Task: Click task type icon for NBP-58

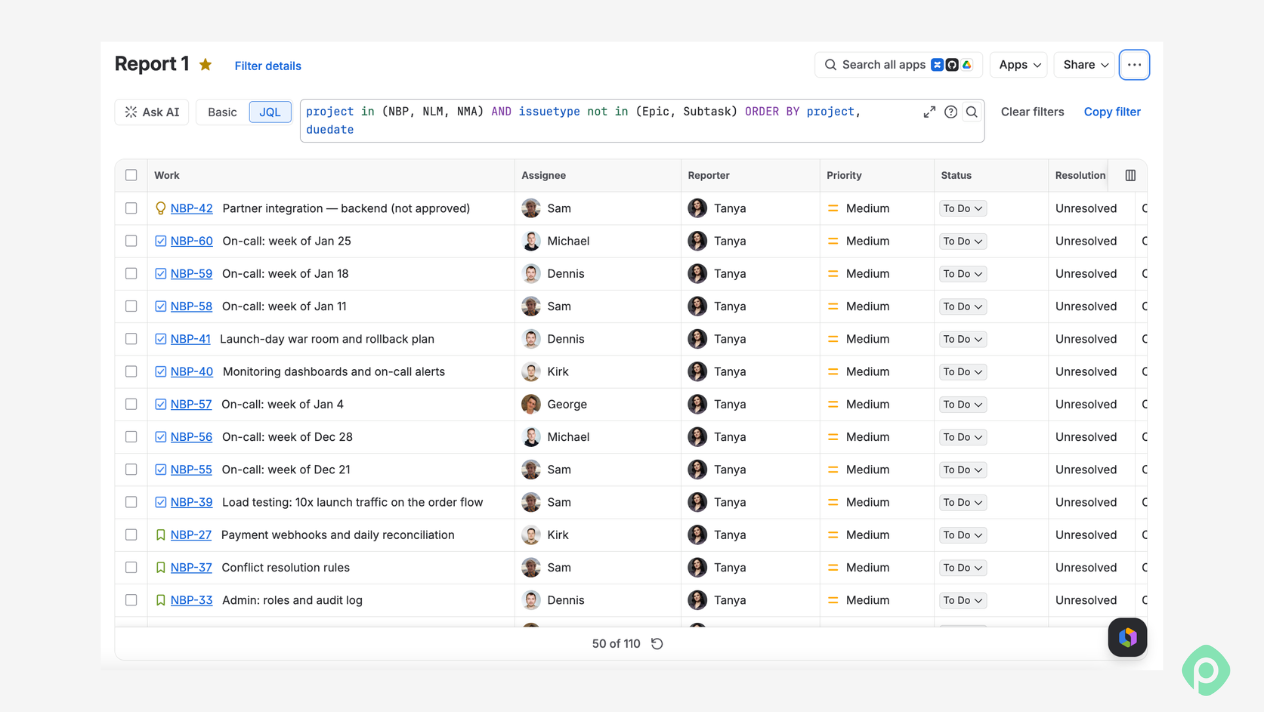Action: (160, 307)
